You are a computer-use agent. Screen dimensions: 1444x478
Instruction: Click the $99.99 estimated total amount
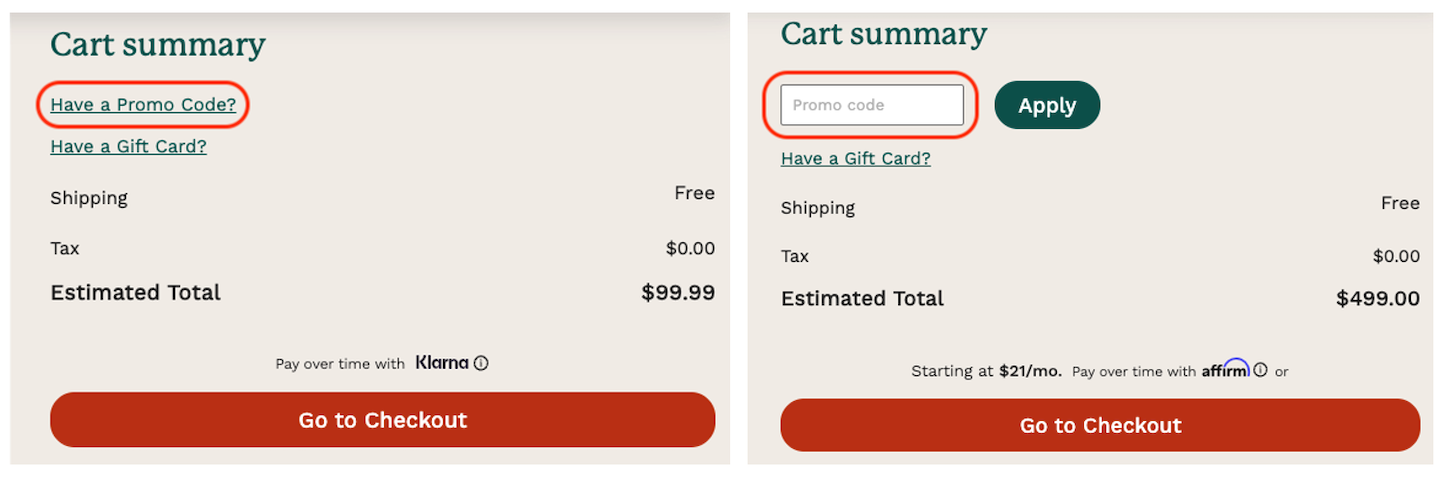click(x=678, y=293)
